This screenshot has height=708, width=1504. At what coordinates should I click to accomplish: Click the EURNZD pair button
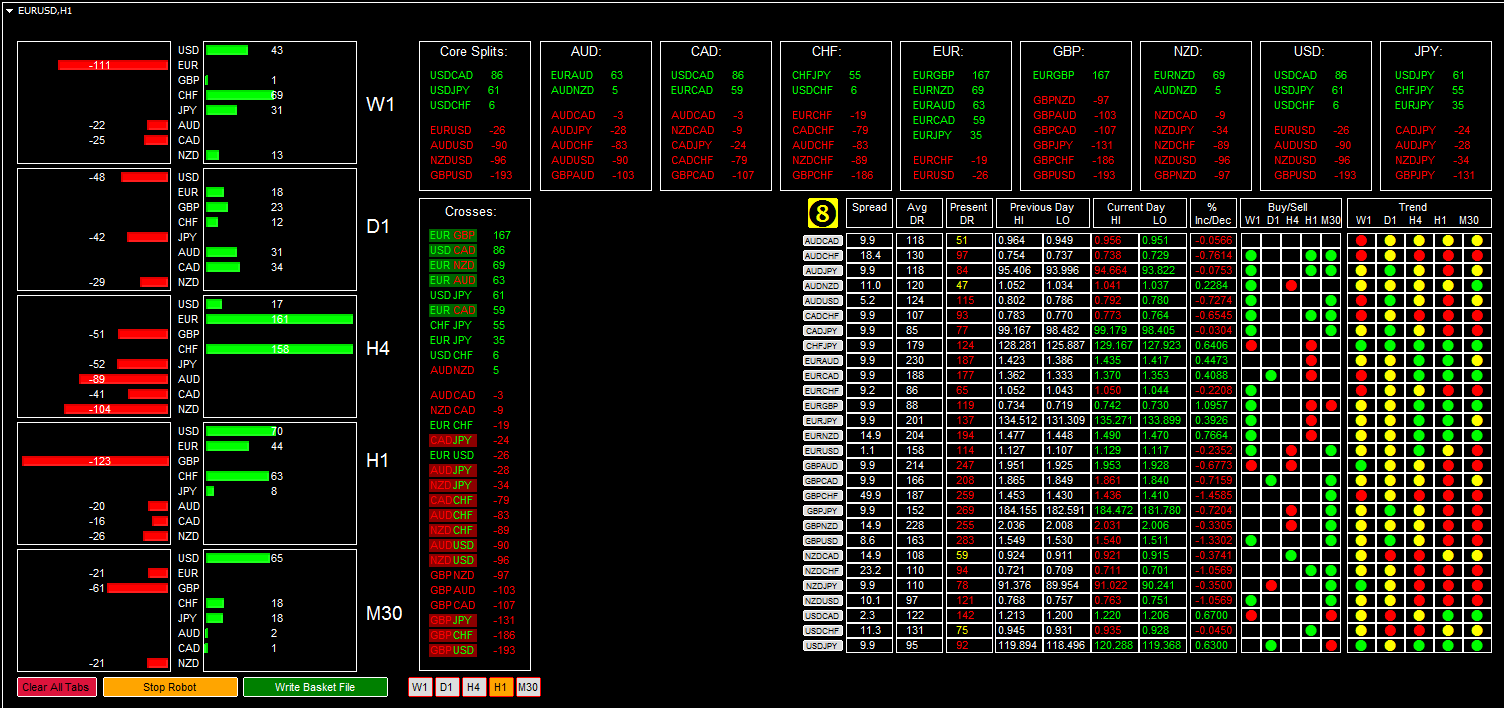822,436
